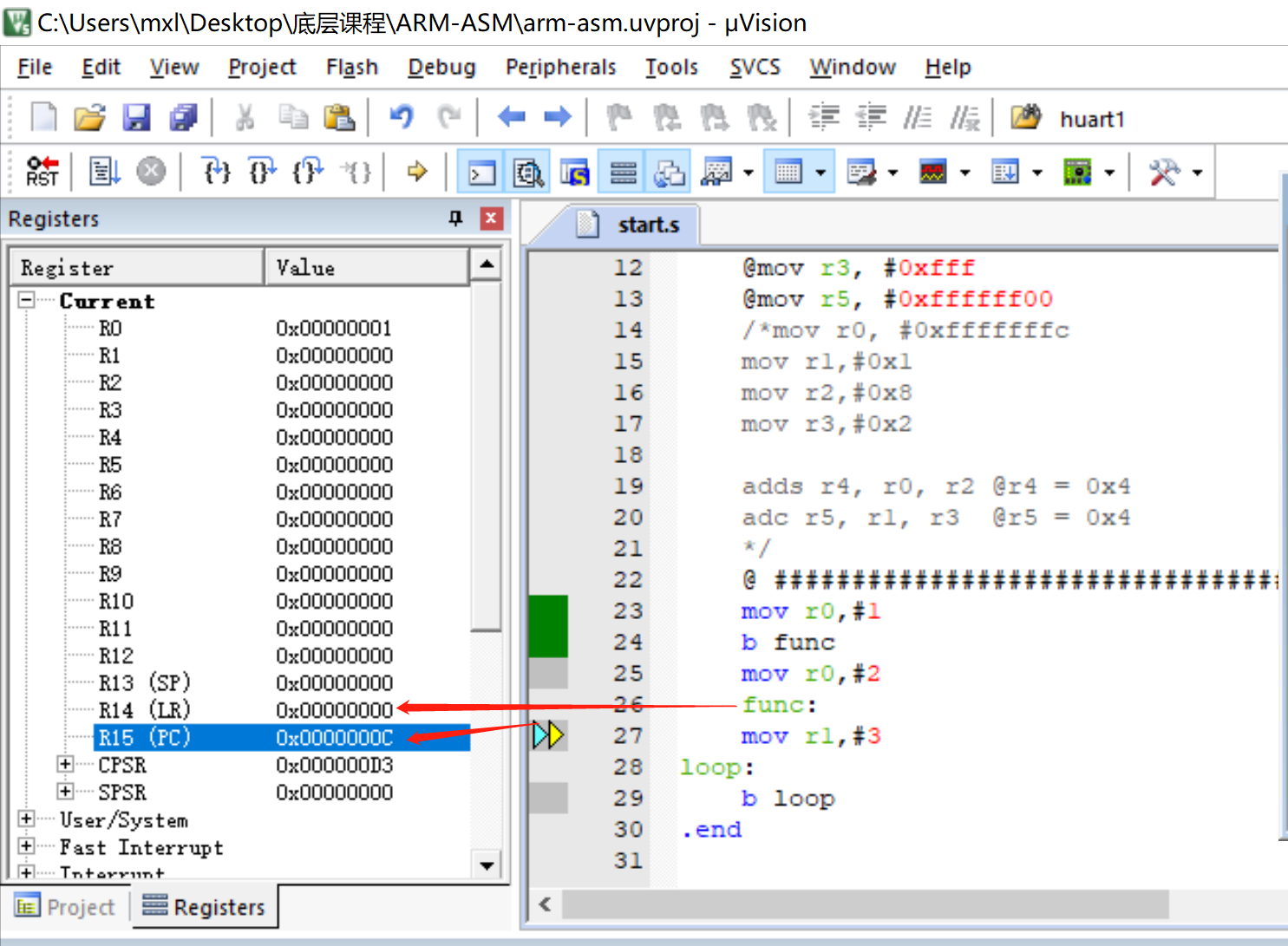Open System Viewer dropdown arrow
1288x946 pixels.
pos(1109,173)
